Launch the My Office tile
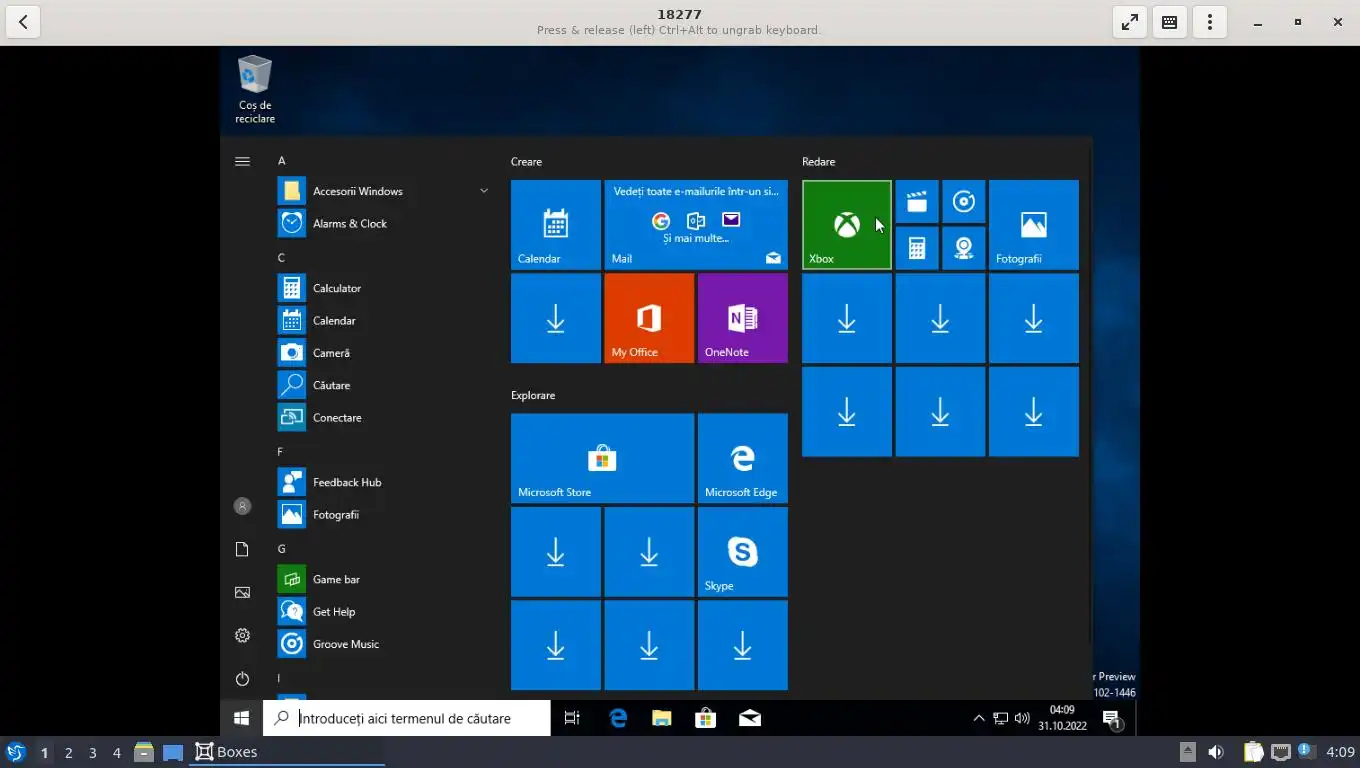 (x=648, y=318)
